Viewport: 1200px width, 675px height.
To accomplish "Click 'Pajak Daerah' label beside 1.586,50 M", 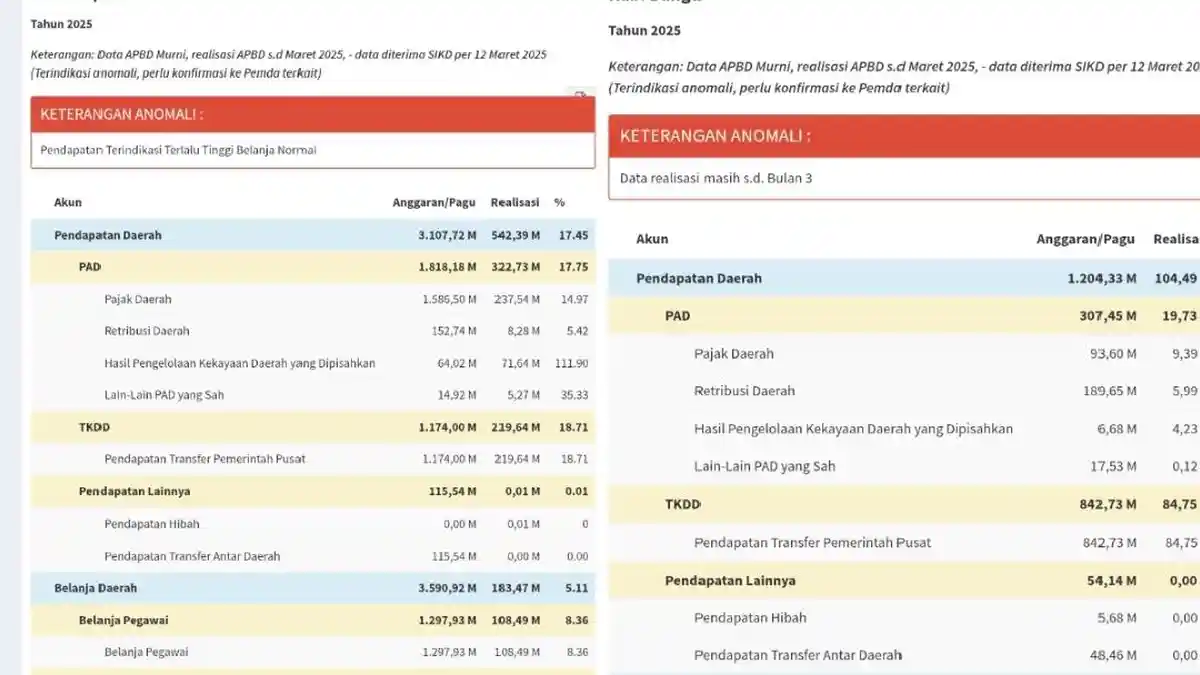I will click(x=138, y=299).
